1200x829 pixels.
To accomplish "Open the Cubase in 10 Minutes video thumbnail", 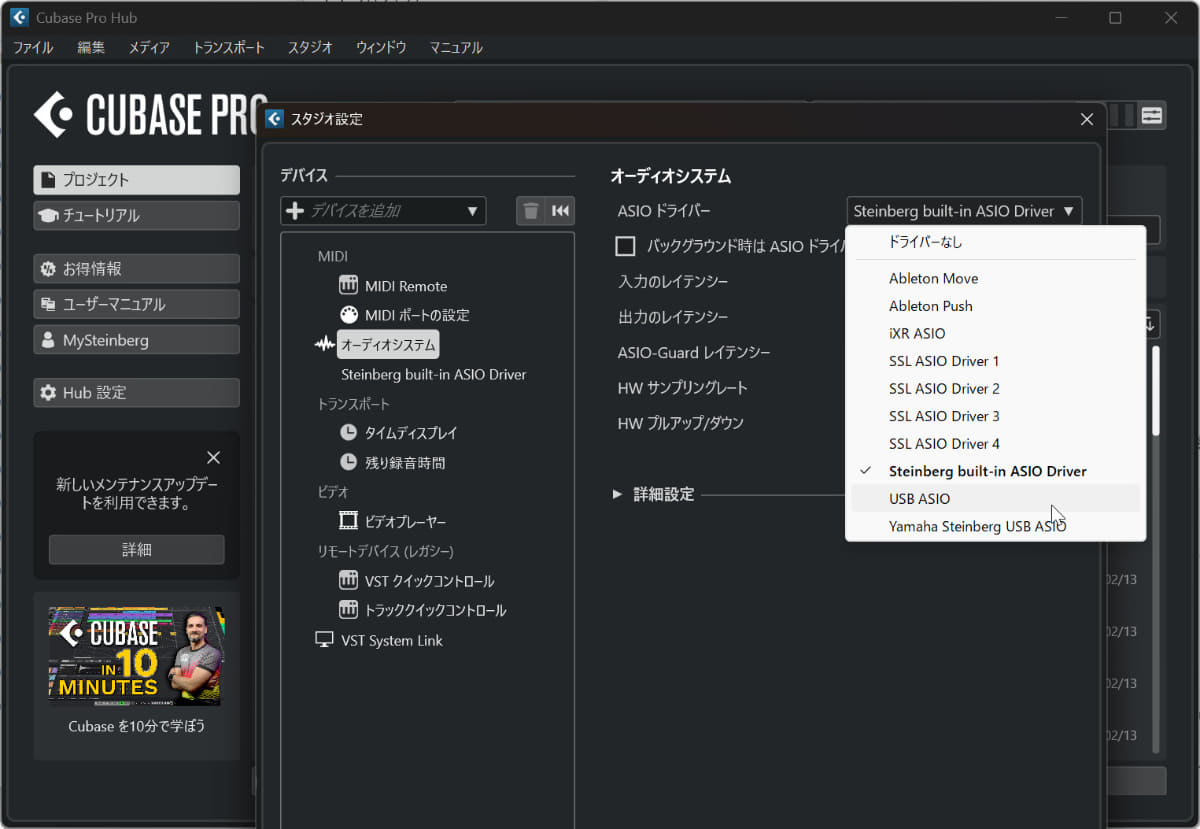I will (x=136, y=656).
